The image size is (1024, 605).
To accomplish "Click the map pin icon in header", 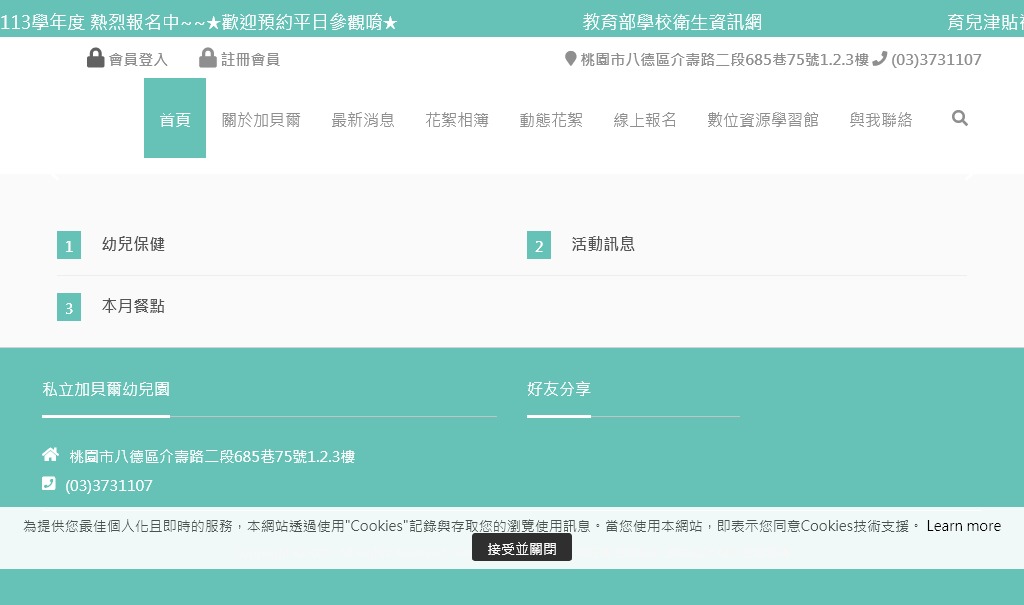I will coord(571,59).
